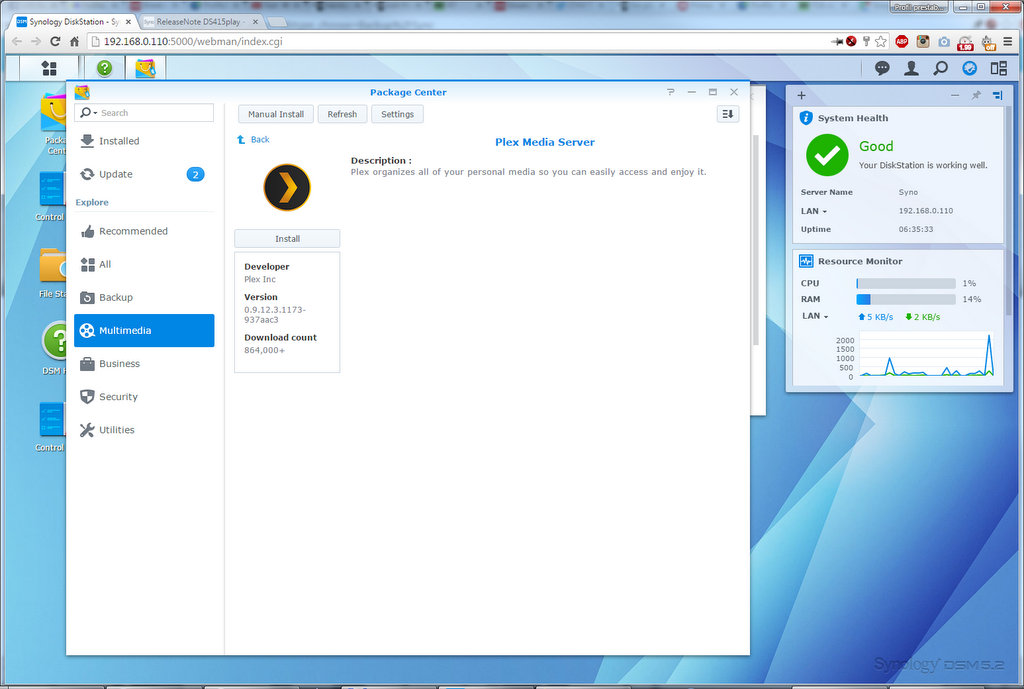Open the Security category

click(x=144, y=397)
